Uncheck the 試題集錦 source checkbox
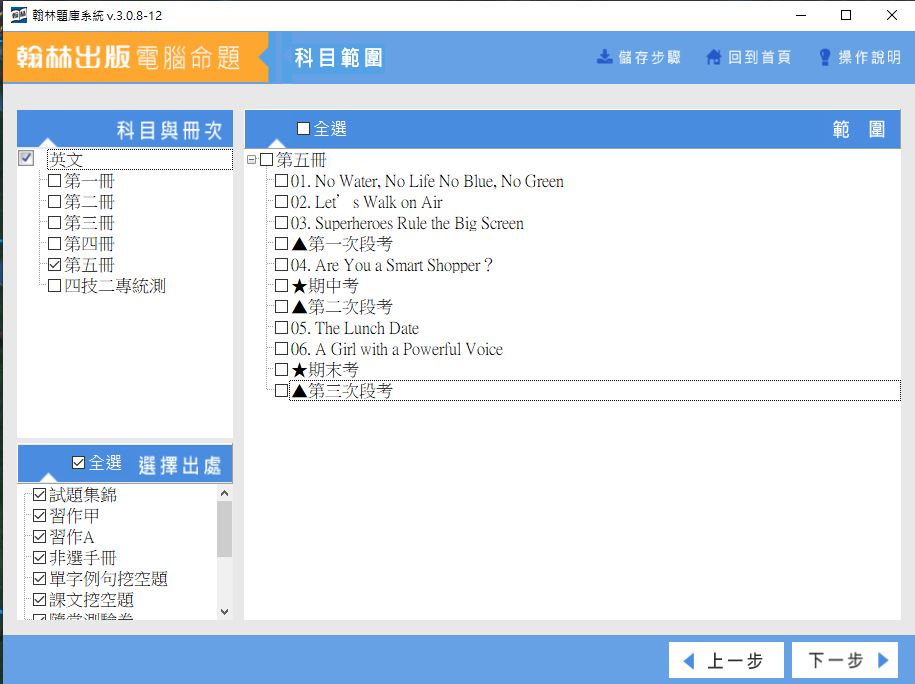The image size is (915, 684). click(39, 495)
